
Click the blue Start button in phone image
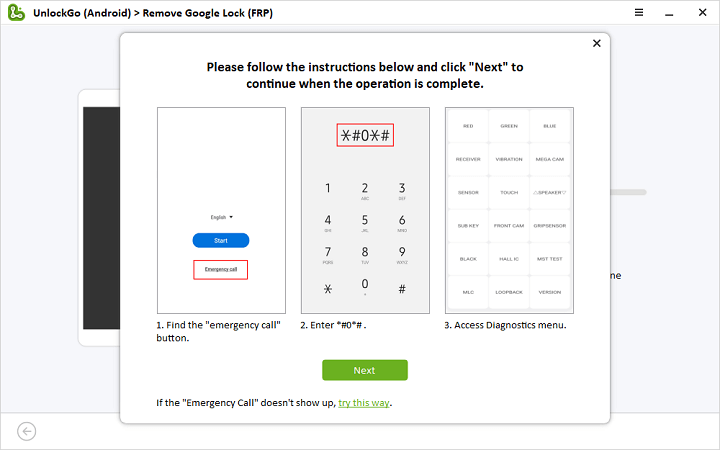(x=221, y=240)
